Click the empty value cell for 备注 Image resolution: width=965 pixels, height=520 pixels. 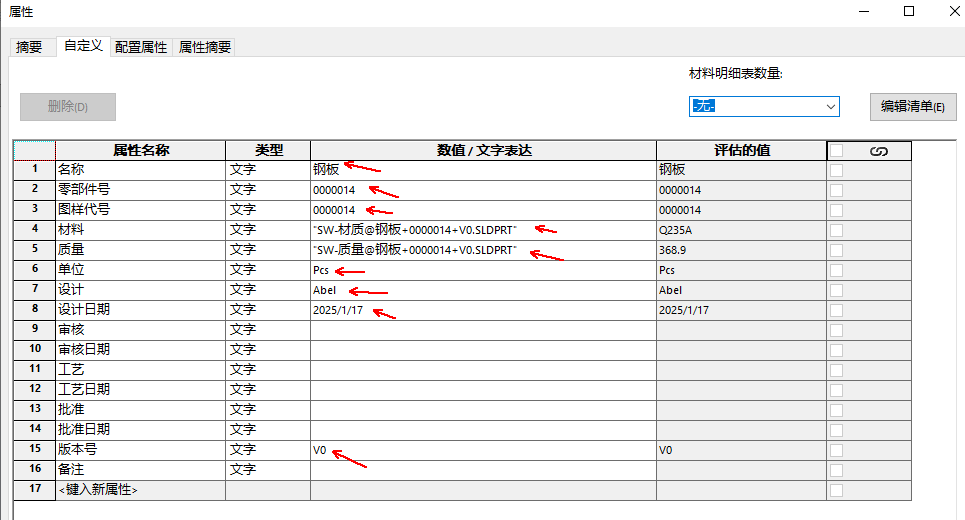[484, 470]
